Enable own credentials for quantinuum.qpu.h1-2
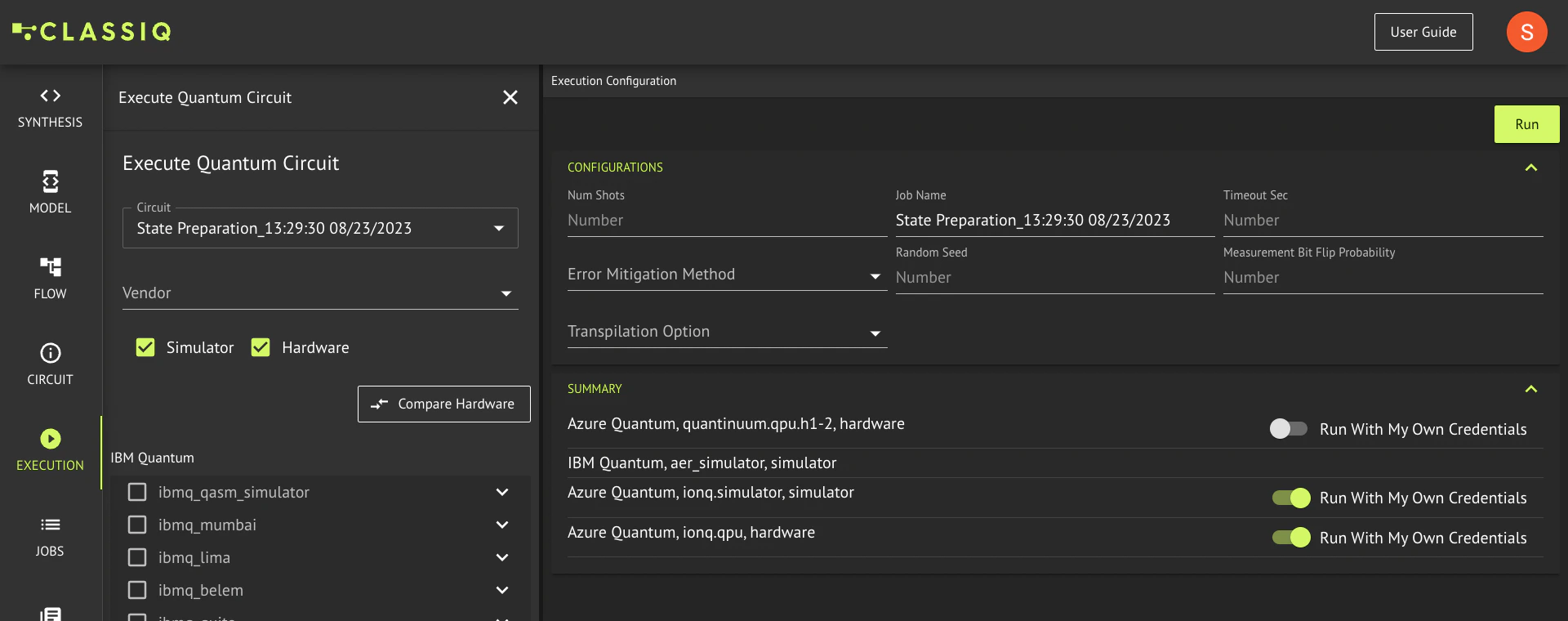 (1289, 429)
